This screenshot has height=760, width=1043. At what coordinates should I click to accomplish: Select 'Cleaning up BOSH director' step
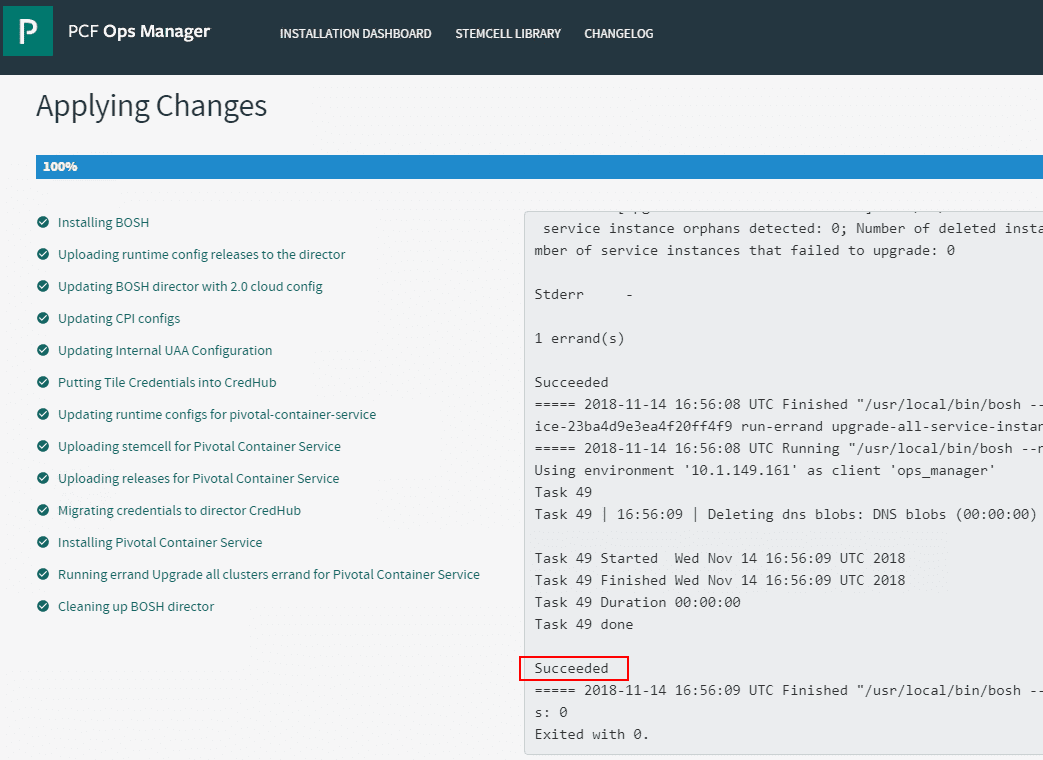coord(136,606)
